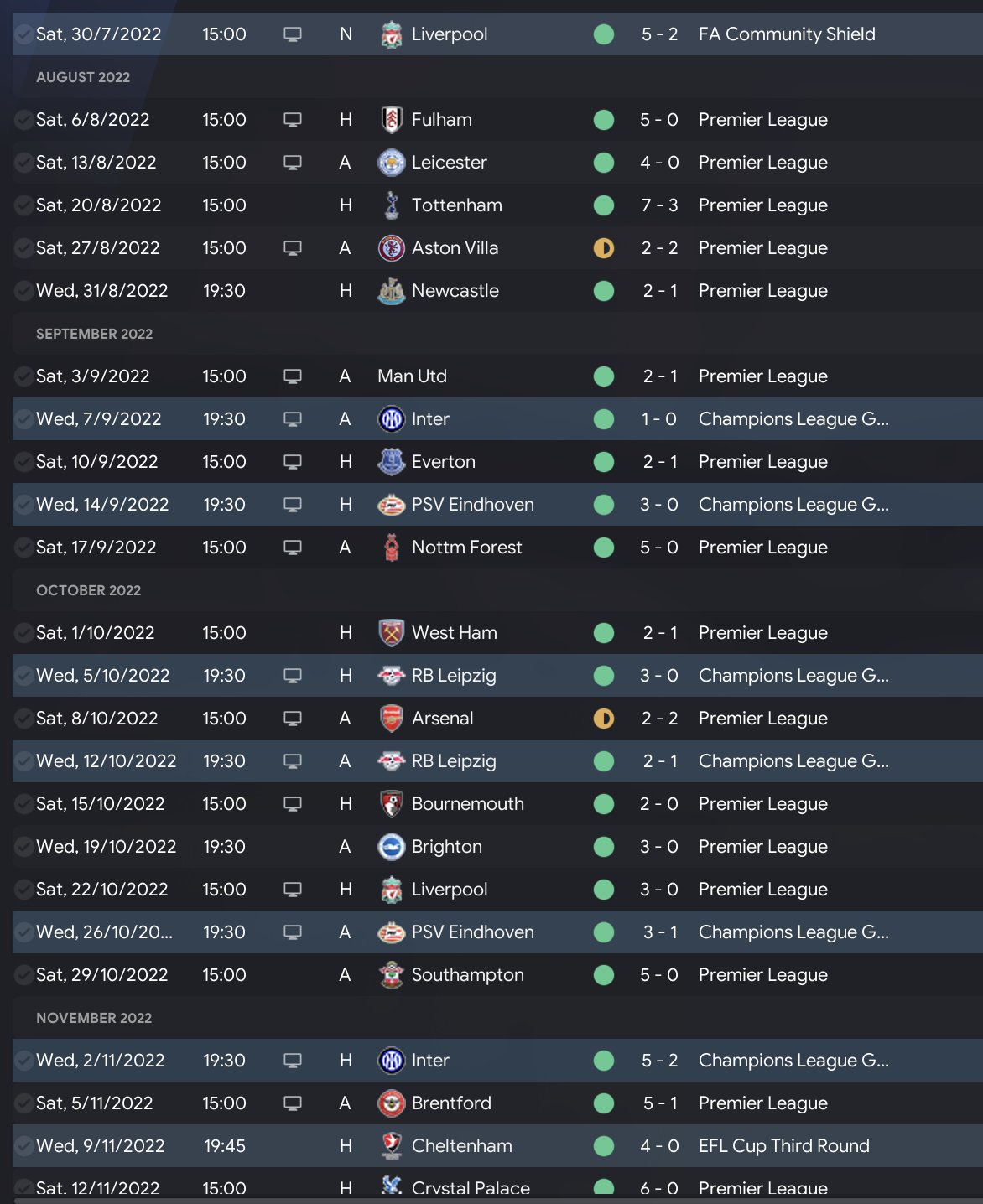Open the Man Utd team link
This screenshot has width=983, height=1204.
[x=412, y=376]
